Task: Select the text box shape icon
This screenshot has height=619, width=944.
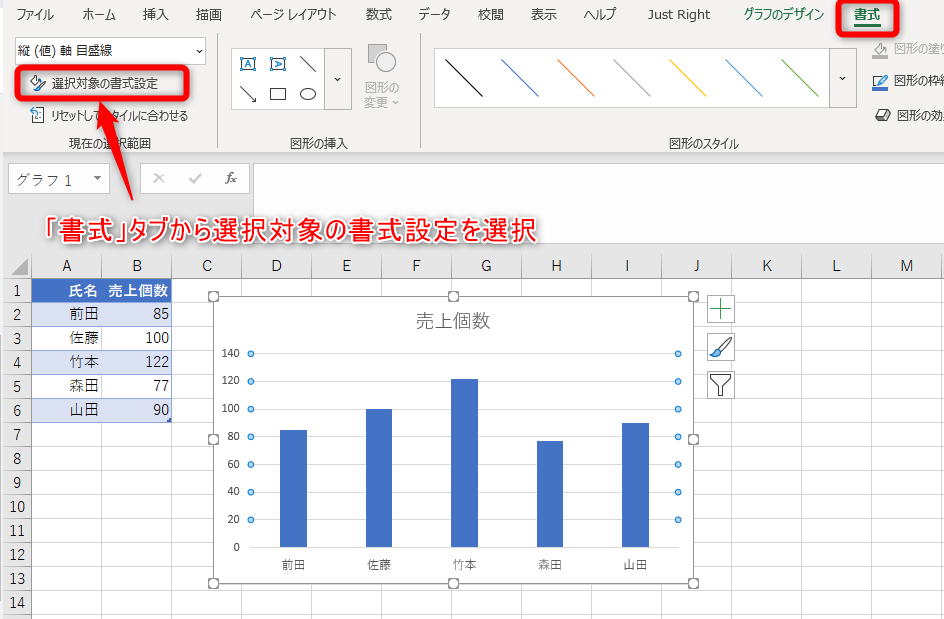Action: 248,64
